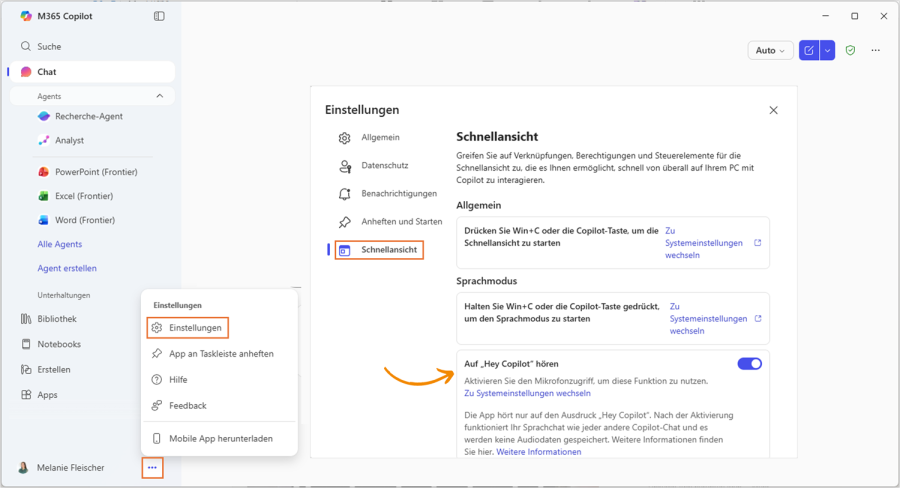900x488 pixels.
Task: Click the green shield protection icon
Action: 850,50
